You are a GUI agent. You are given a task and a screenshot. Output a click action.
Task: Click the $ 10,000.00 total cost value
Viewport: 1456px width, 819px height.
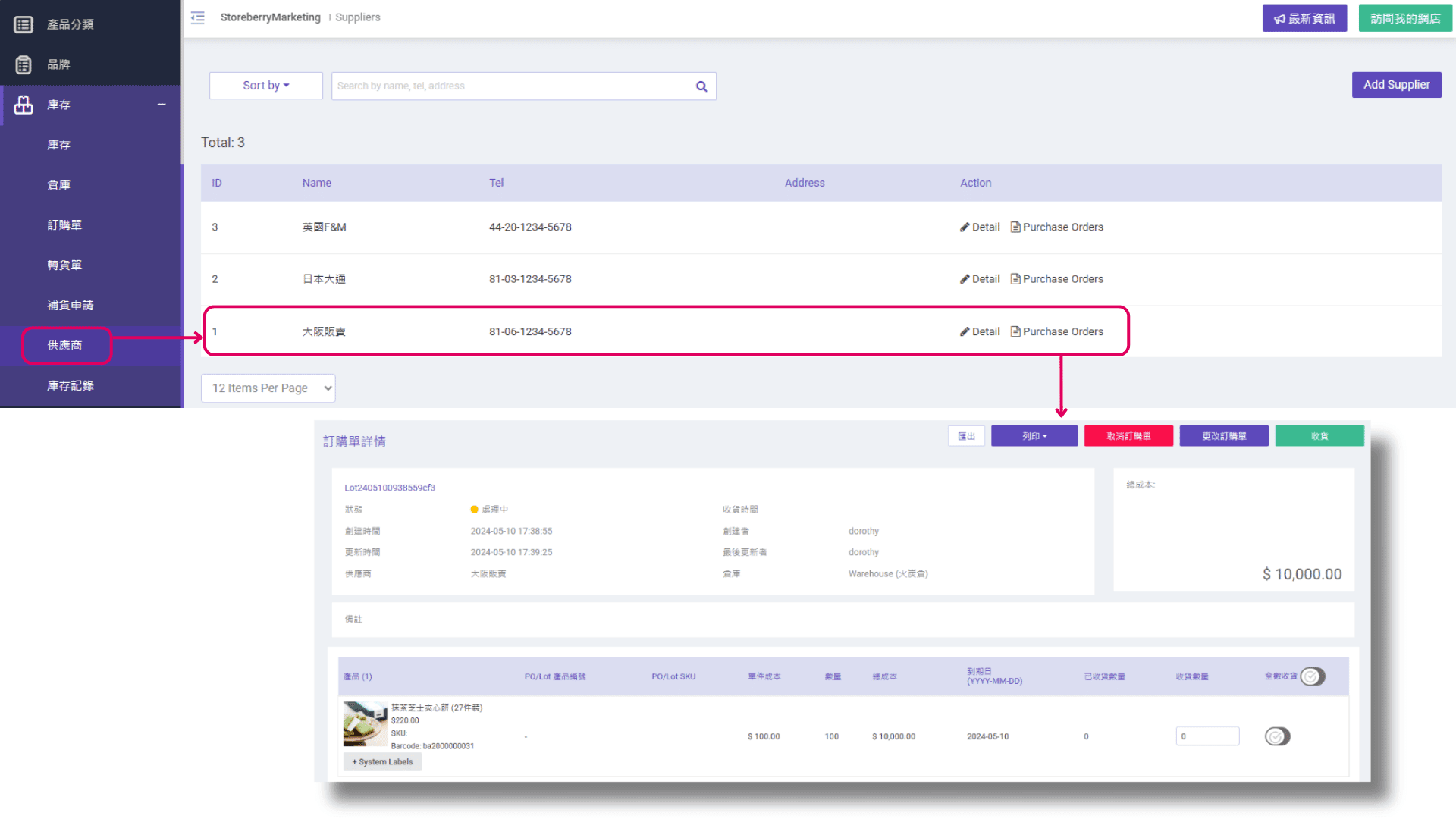[1302, 574]
